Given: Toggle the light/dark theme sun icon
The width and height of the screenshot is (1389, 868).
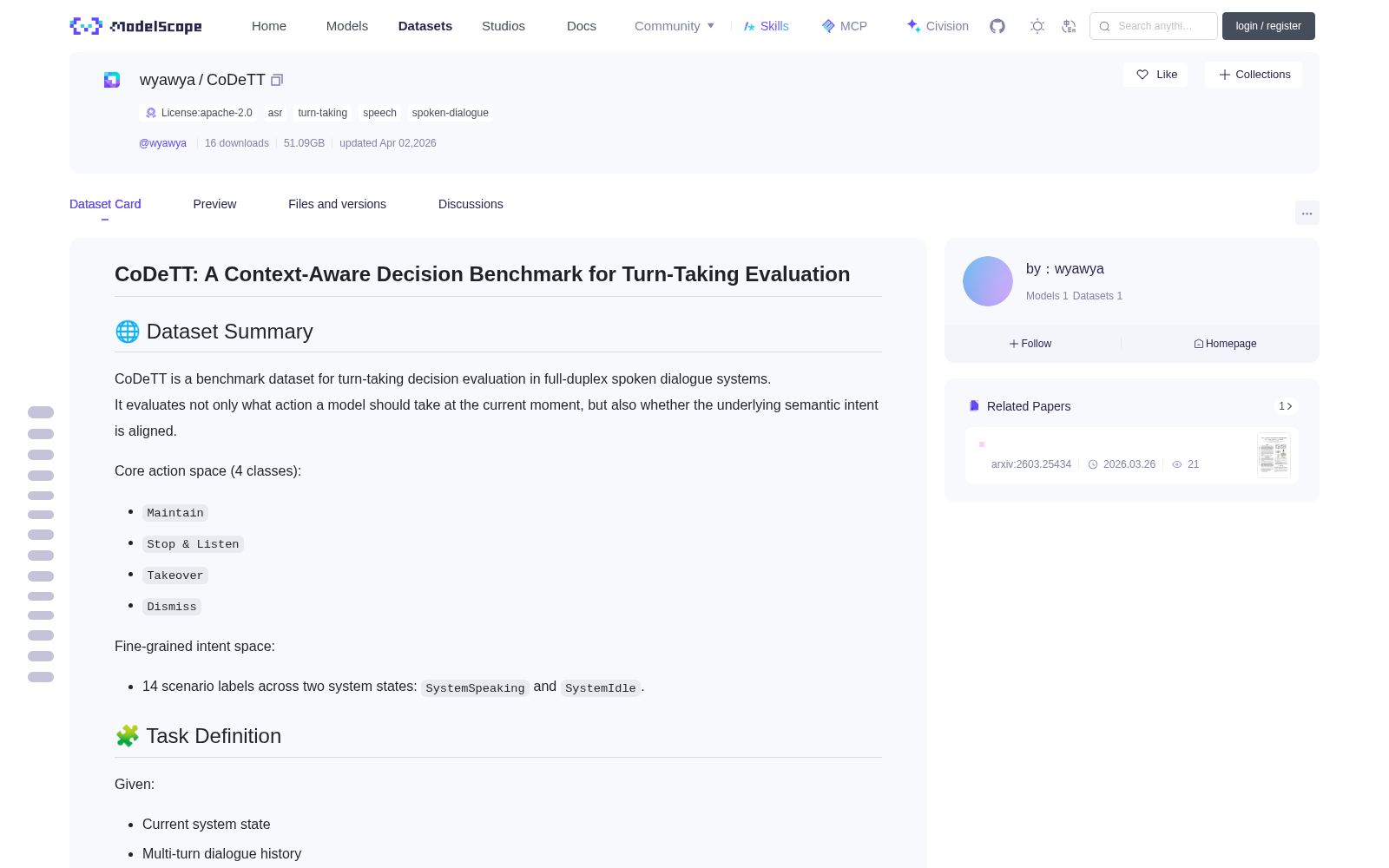Looking at the screenshot, I should click(x=1037, y=26).
